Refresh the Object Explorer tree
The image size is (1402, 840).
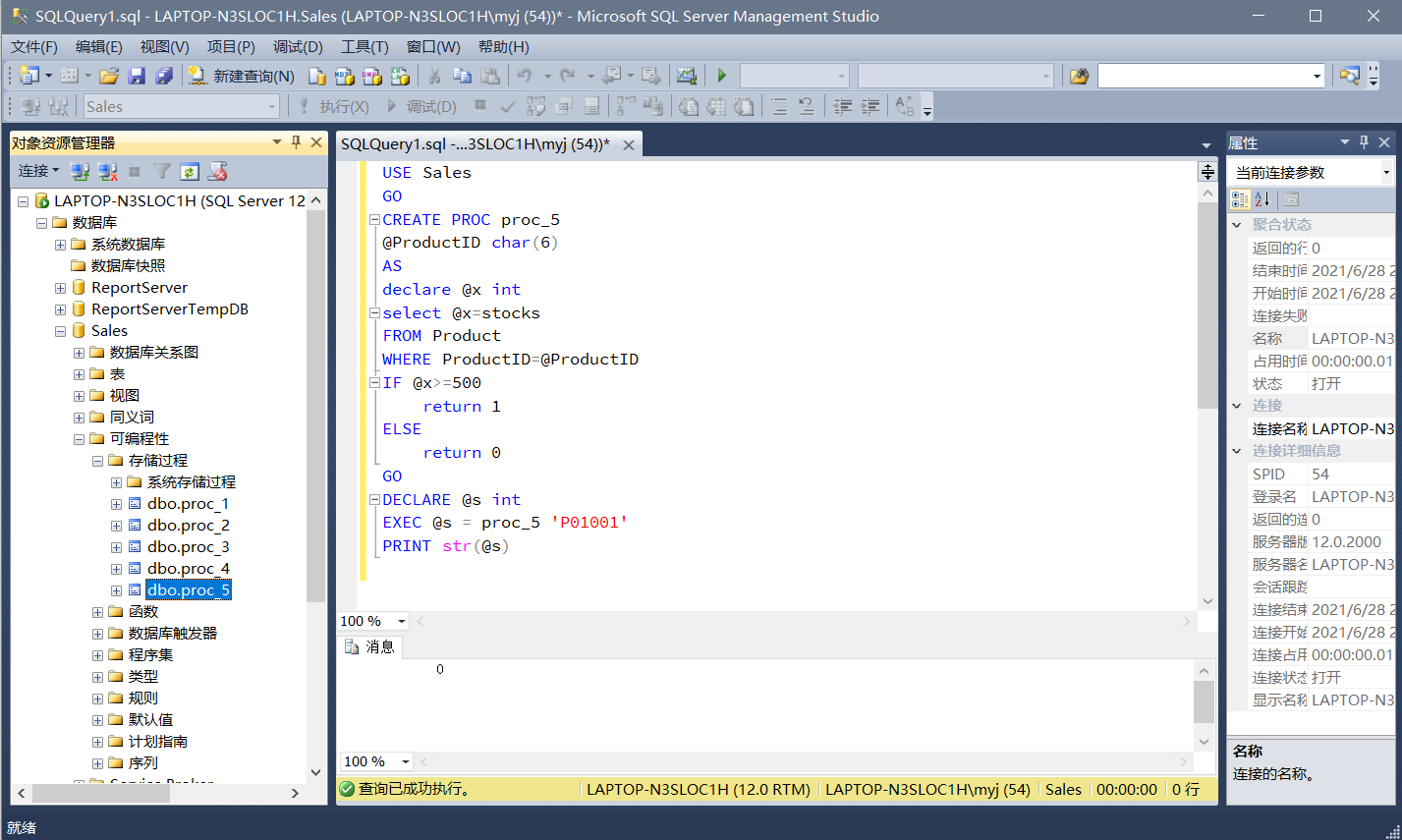tap(190, 172)
